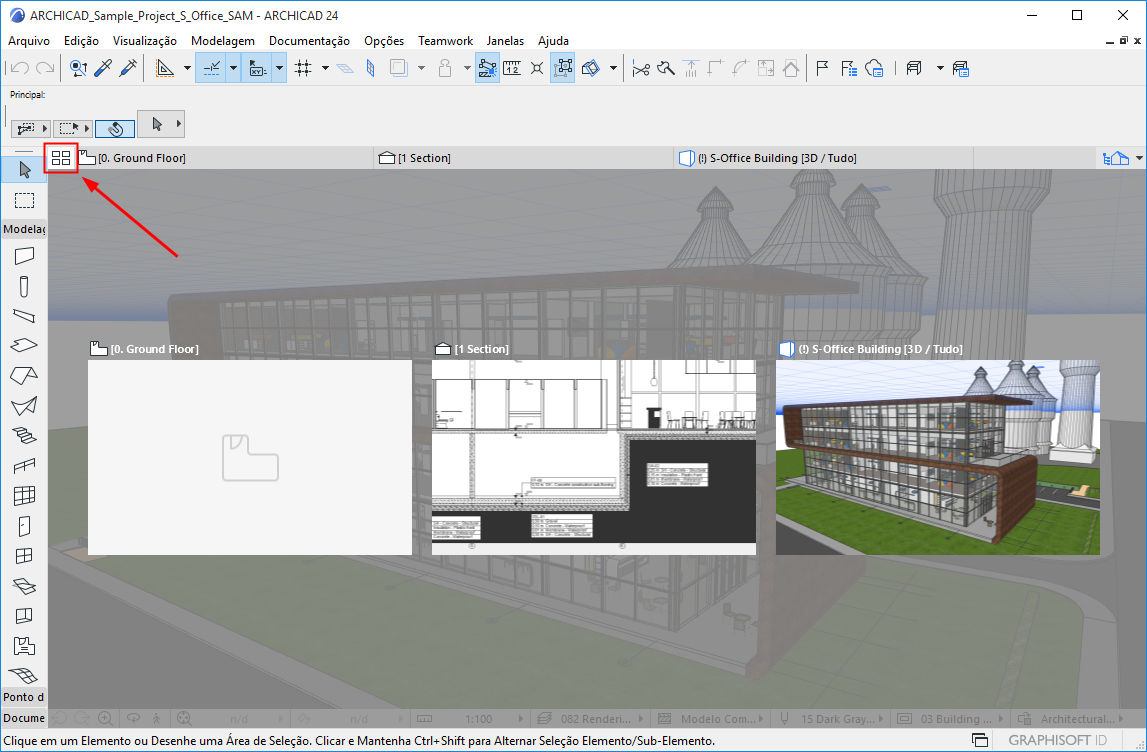Activate the Trim scissors tool
1147x752 pixels.
[x=641, y=68]
